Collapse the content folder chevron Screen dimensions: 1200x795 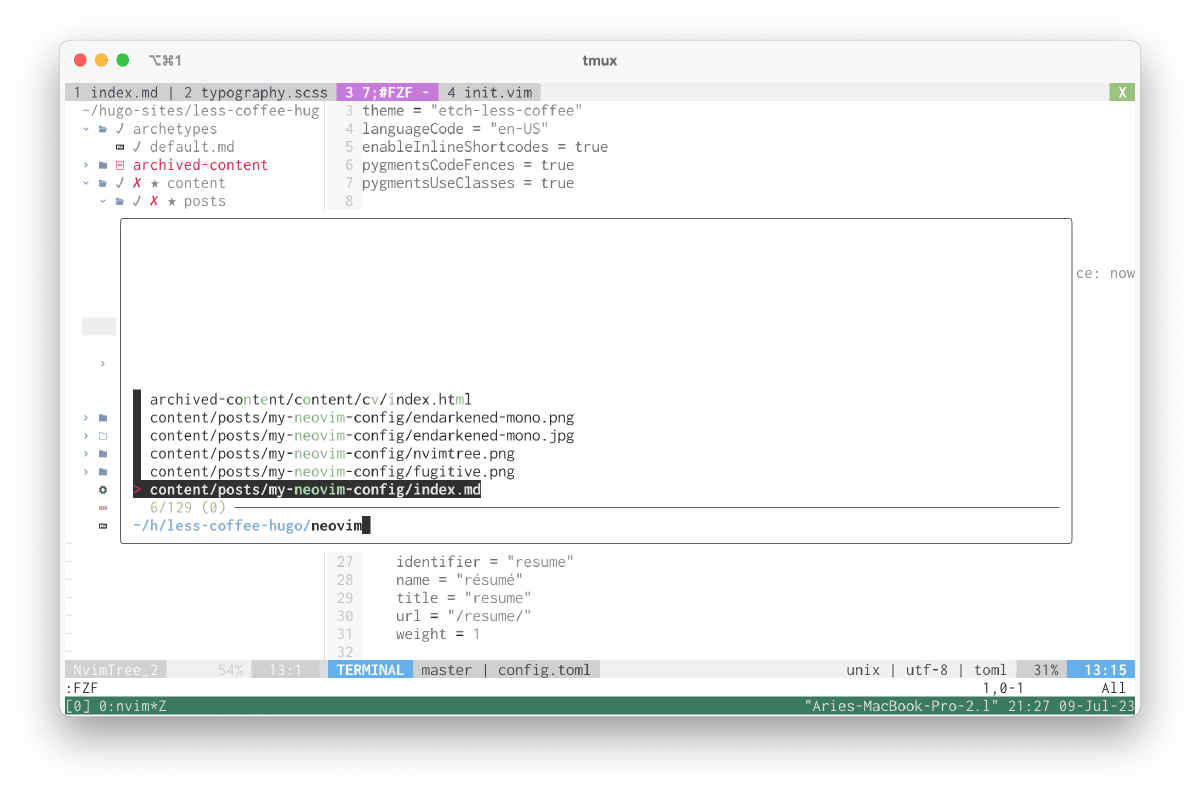86,183
